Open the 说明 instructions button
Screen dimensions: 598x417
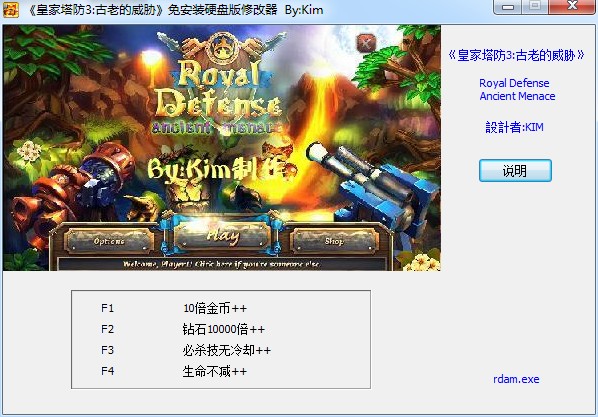coord(515,171)
